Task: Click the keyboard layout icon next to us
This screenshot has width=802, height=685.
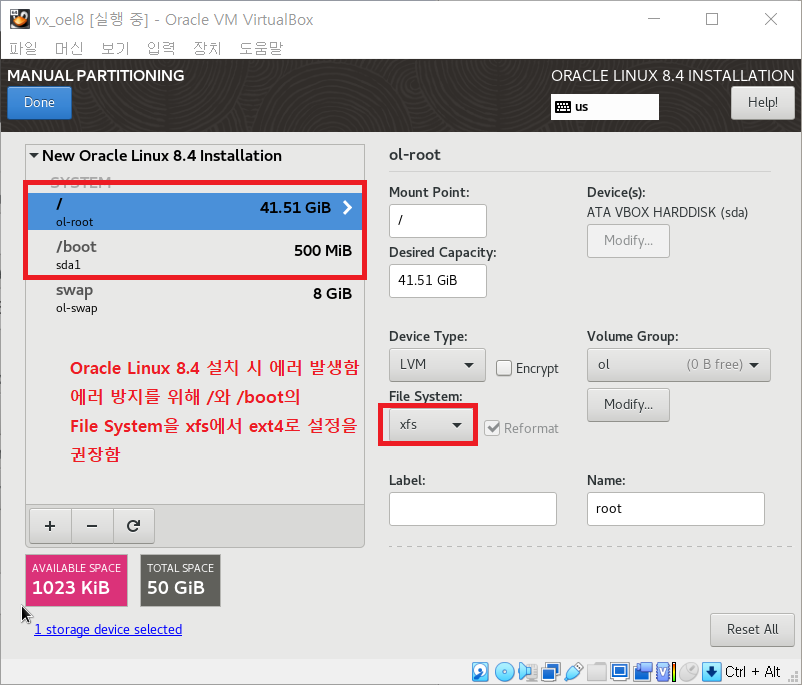Action: pyautogui.click(x=563, y=107)
